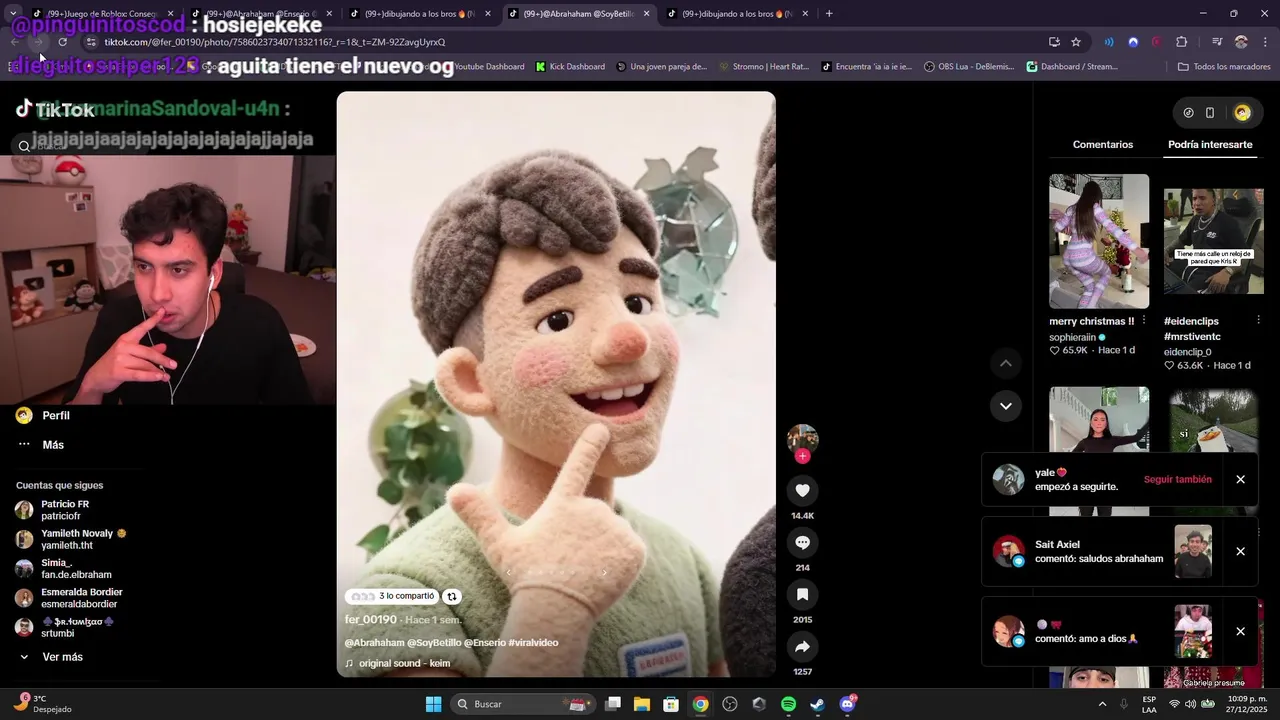Go to the previous post with up arrow
This screenshot has width=1280, height=720.
[x=1006, y=363]
